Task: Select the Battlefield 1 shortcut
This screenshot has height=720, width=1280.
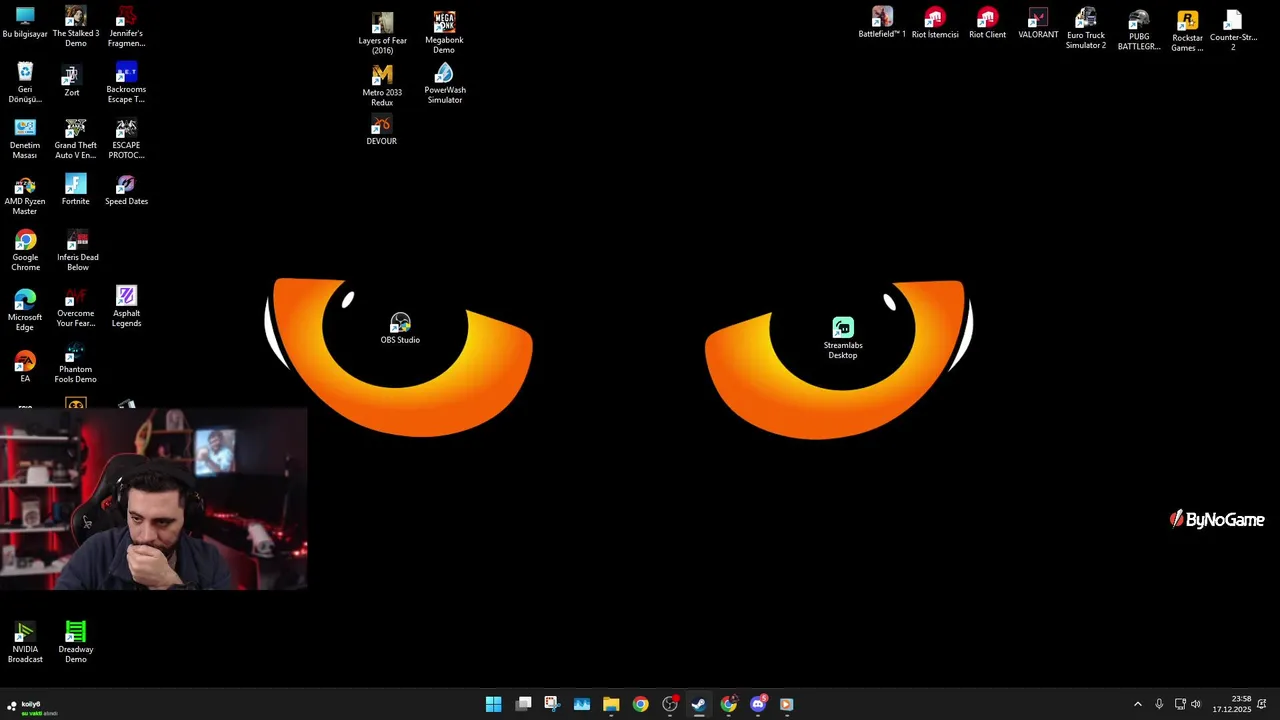Action: [882, 23]
